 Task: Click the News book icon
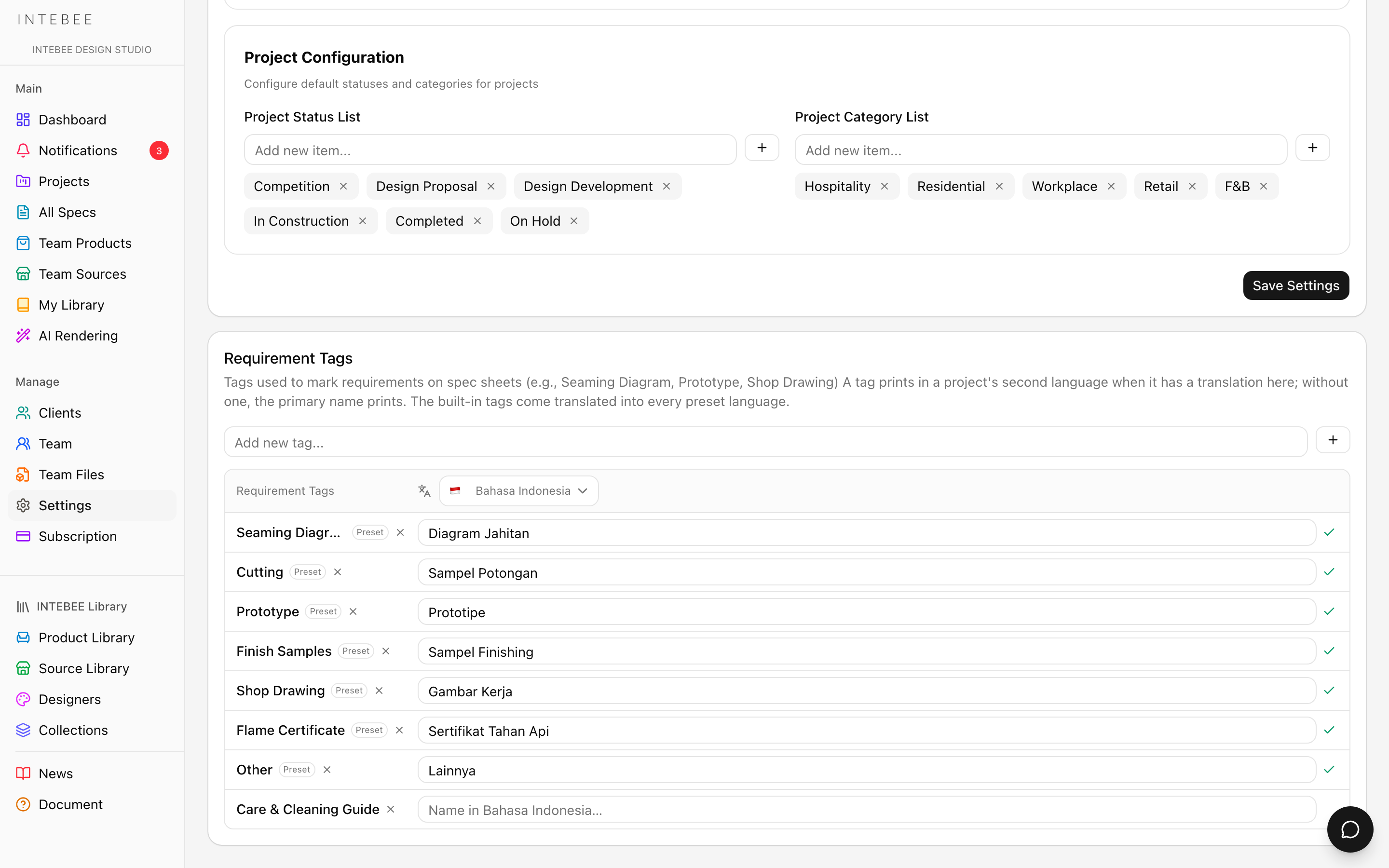tap(23, 773)
